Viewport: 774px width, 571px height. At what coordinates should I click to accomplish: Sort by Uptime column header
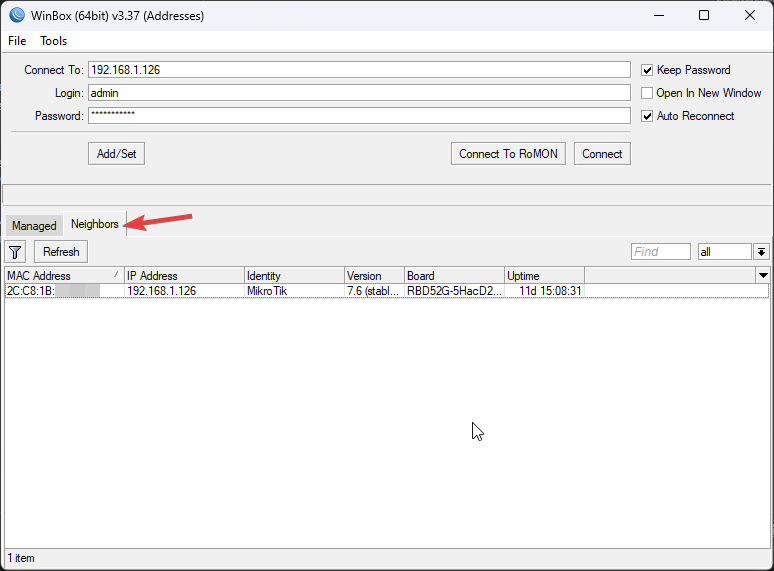pyautogui.click(x=544, y=275)
